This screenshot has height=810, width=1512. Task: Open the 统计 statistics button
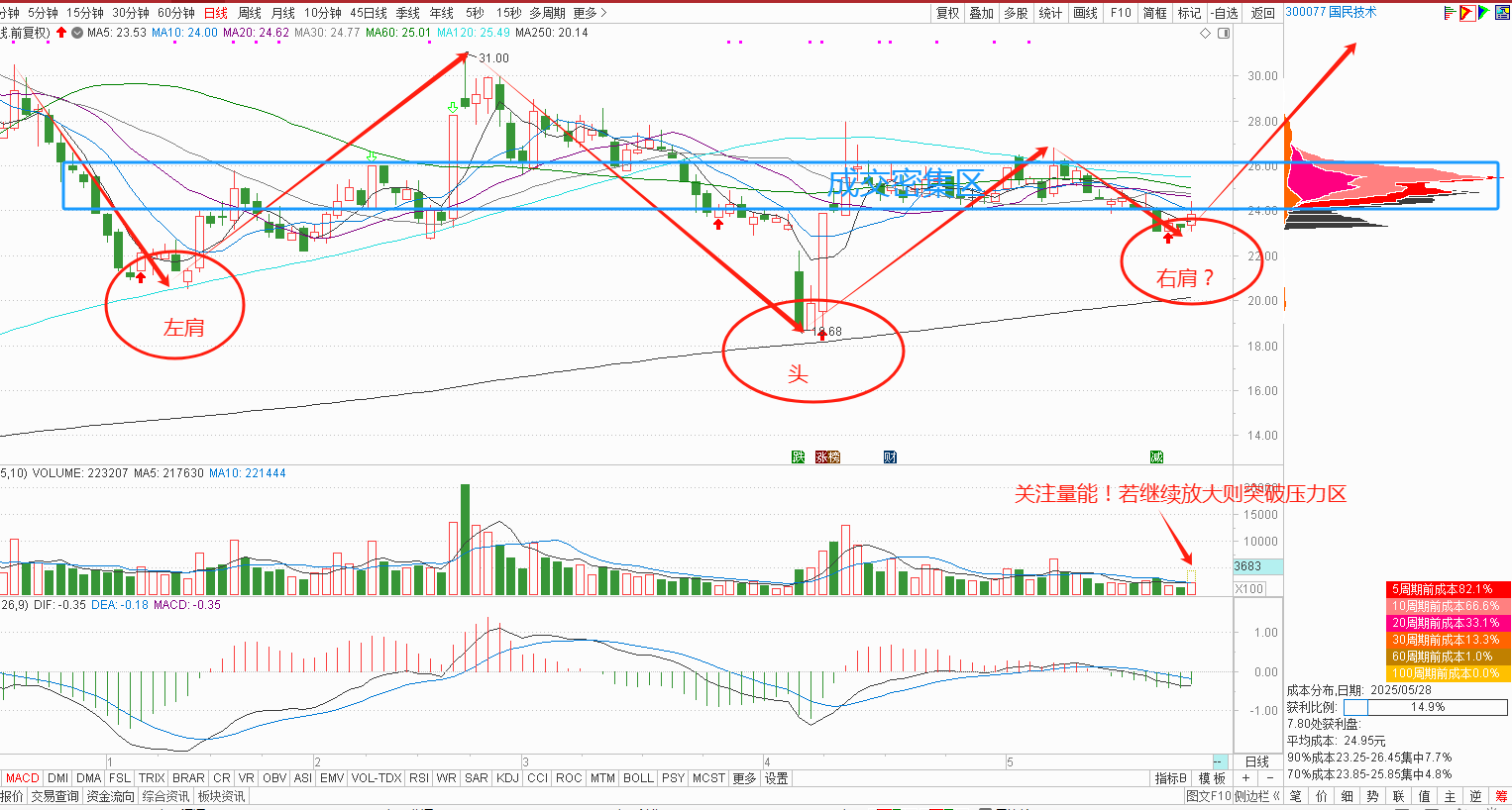(x=1050, y=13)
